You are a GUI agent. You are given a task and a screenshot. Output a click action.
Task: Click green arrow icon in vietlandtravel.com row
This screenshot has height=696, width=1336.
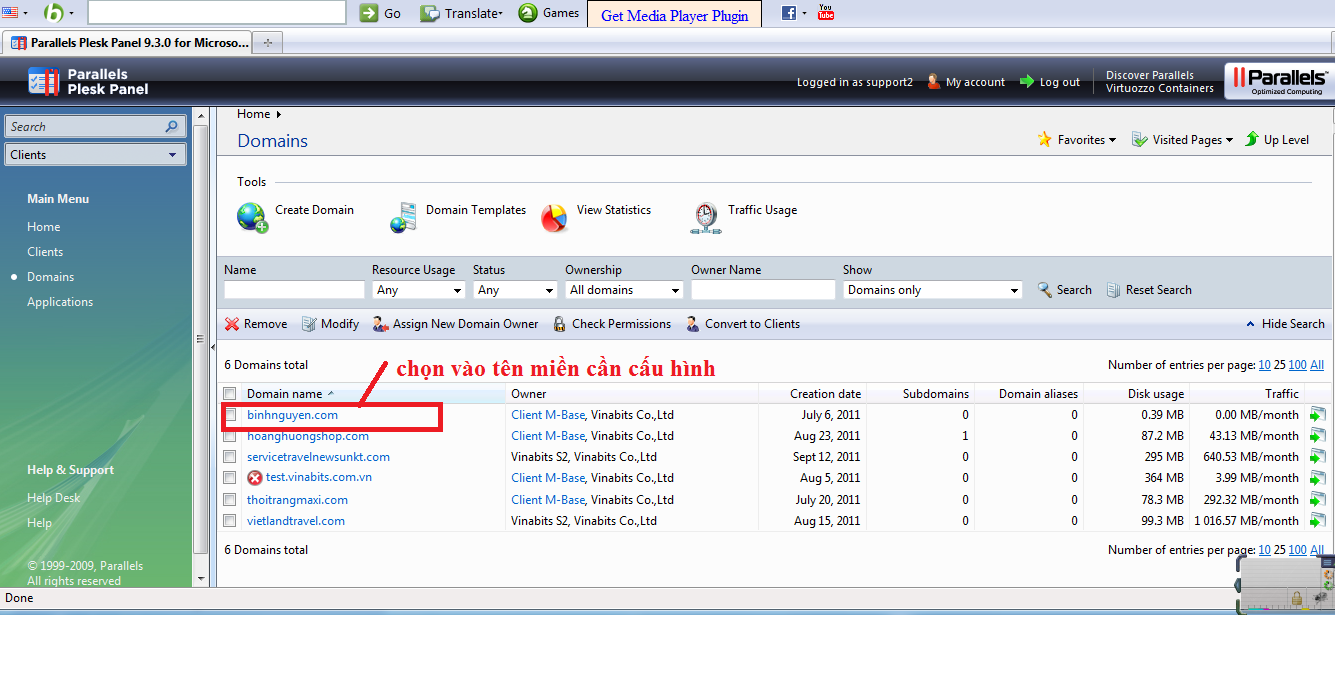1318,521
